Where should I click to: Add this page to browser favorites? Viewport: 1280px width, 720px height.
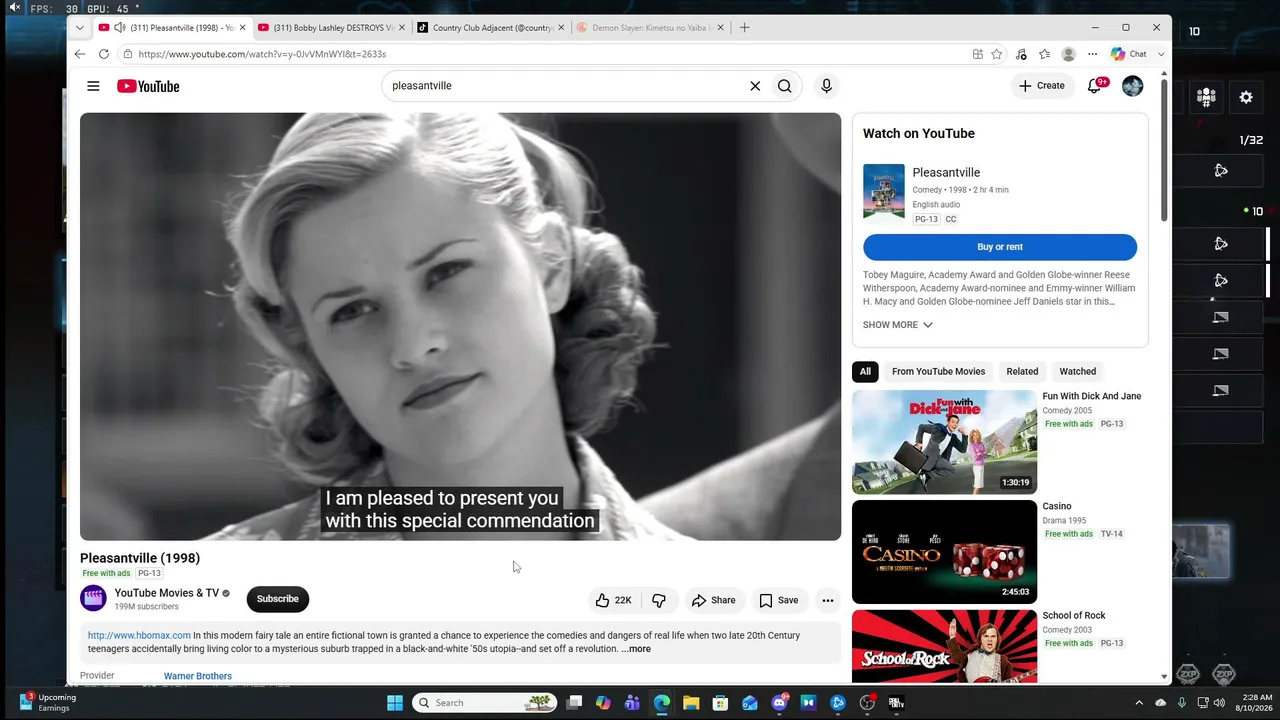(x=997, y=54)
